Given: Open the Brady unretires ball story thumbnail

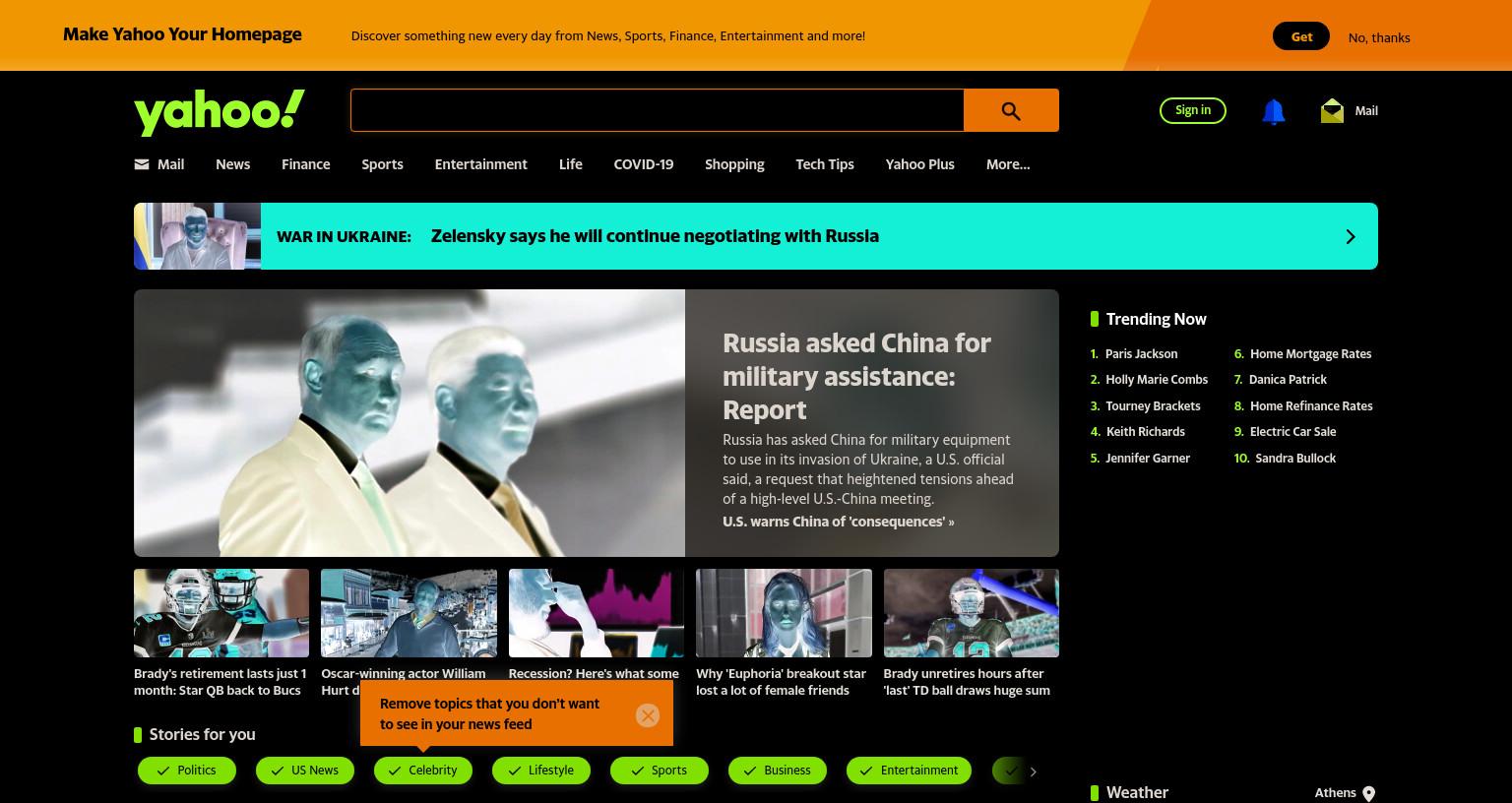Looking at the screenshot, I should (x=972, y=613).
